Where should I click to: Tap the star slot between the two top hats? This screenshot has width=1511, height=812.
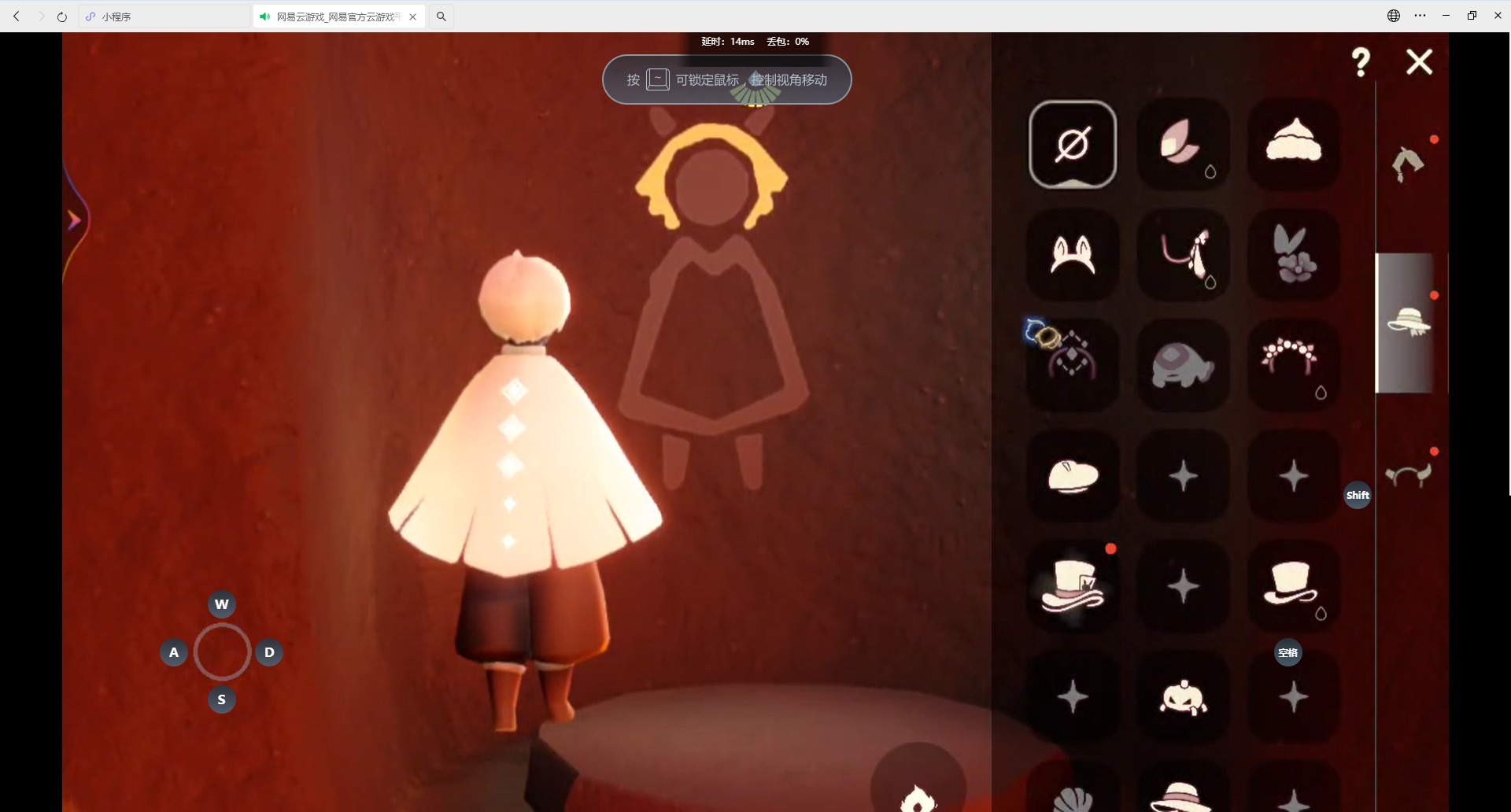[1183, 586]
